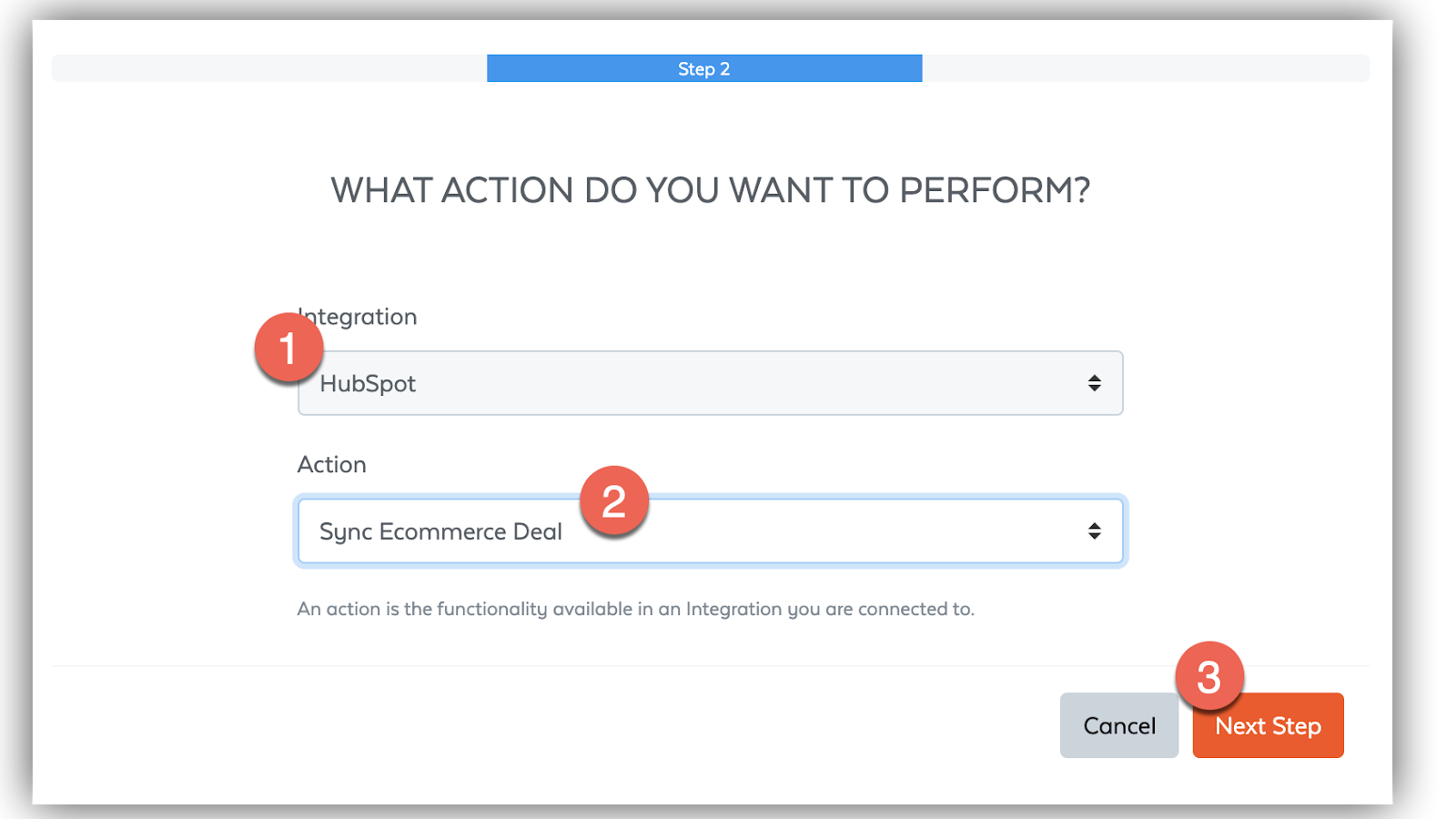Select the Sync Ecommerce Deal value
The image size is (1456, 819).
440,531
